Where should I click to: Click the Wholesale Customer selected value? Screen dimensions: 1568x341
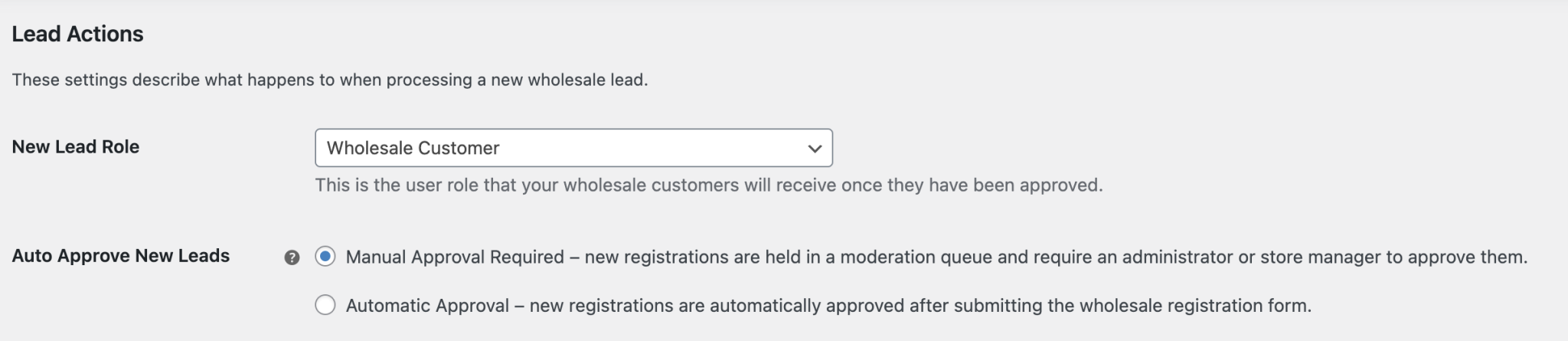click(x=413, y=148)
